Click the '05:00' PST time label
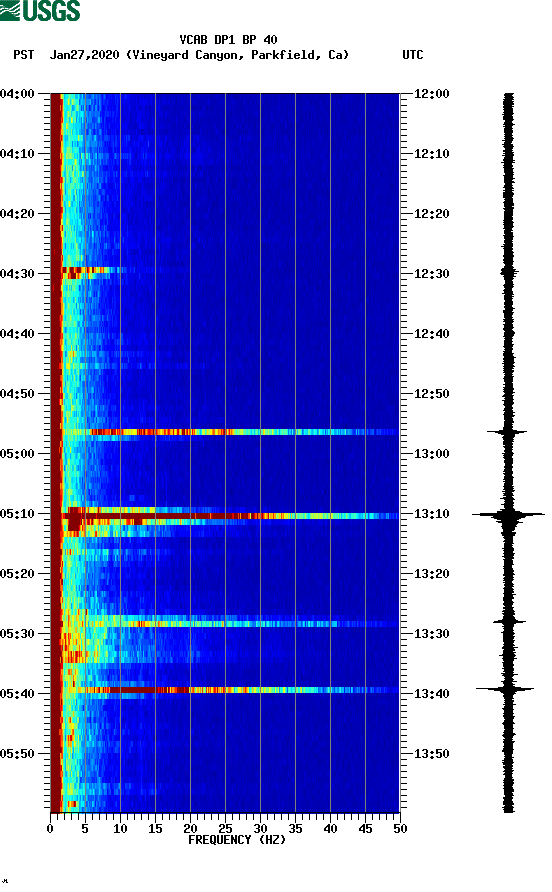The image size is (552, 892). 17,454
